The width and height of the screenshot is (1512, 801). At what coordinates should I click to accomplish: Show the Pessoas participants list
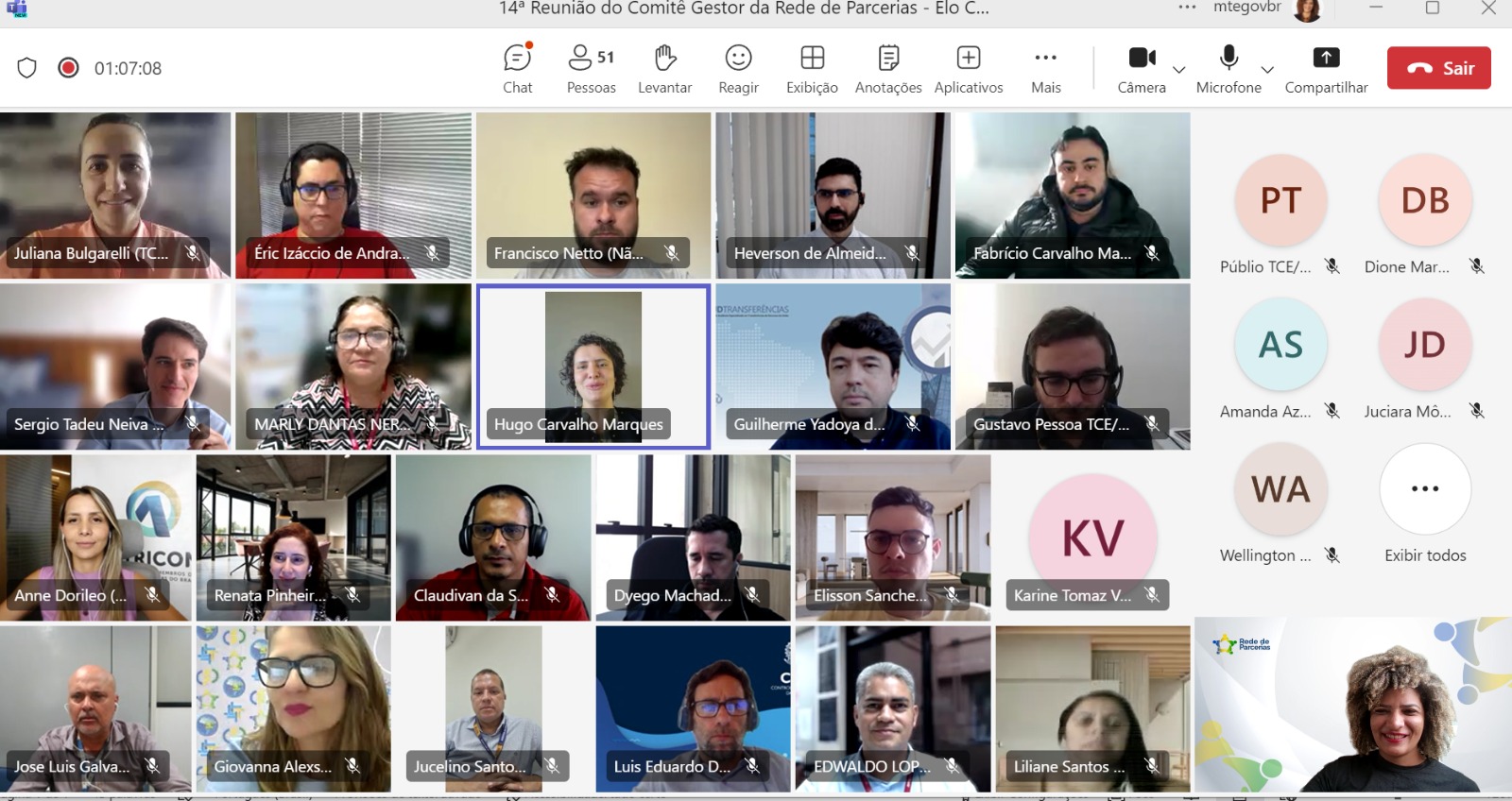point(592,69)
